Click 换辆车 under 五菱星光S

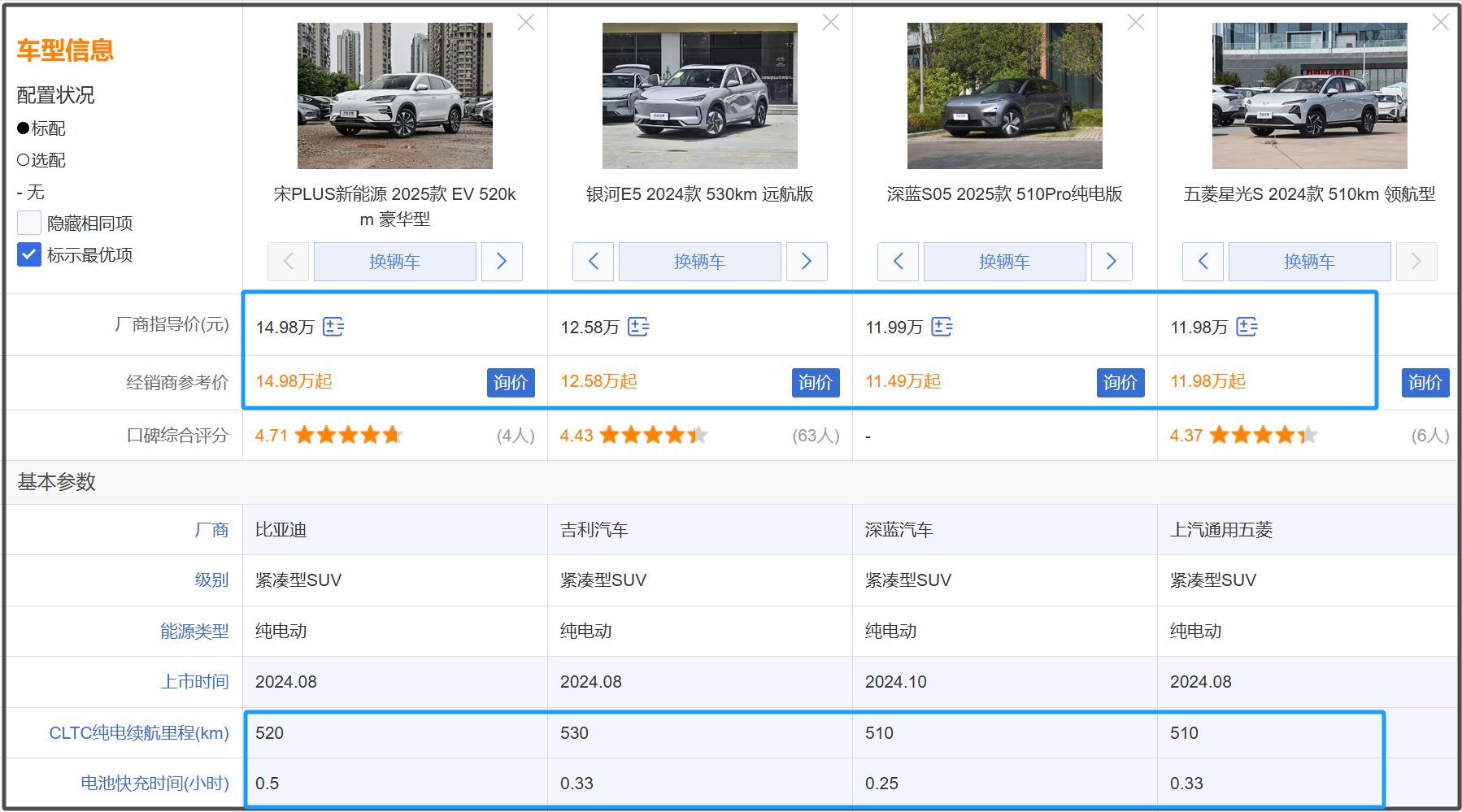pos(1310,262)
